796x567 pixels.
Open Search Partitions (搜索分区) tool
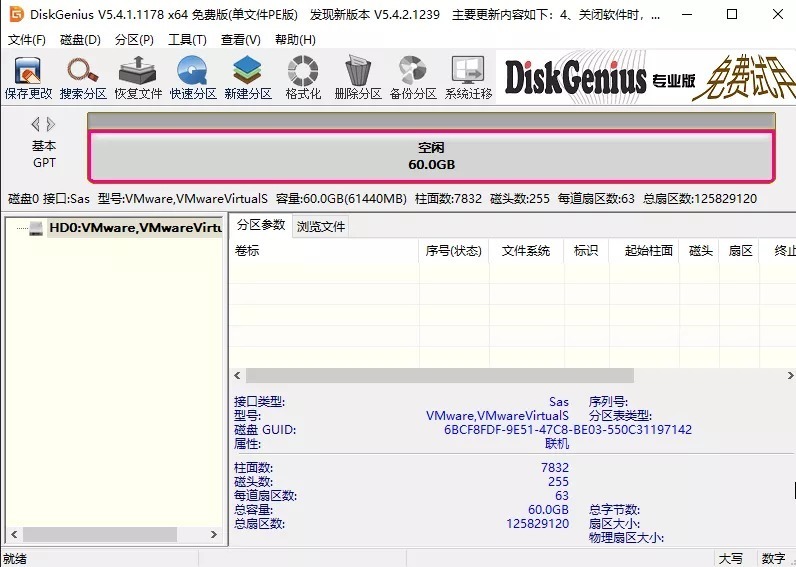tap(83, 77)
